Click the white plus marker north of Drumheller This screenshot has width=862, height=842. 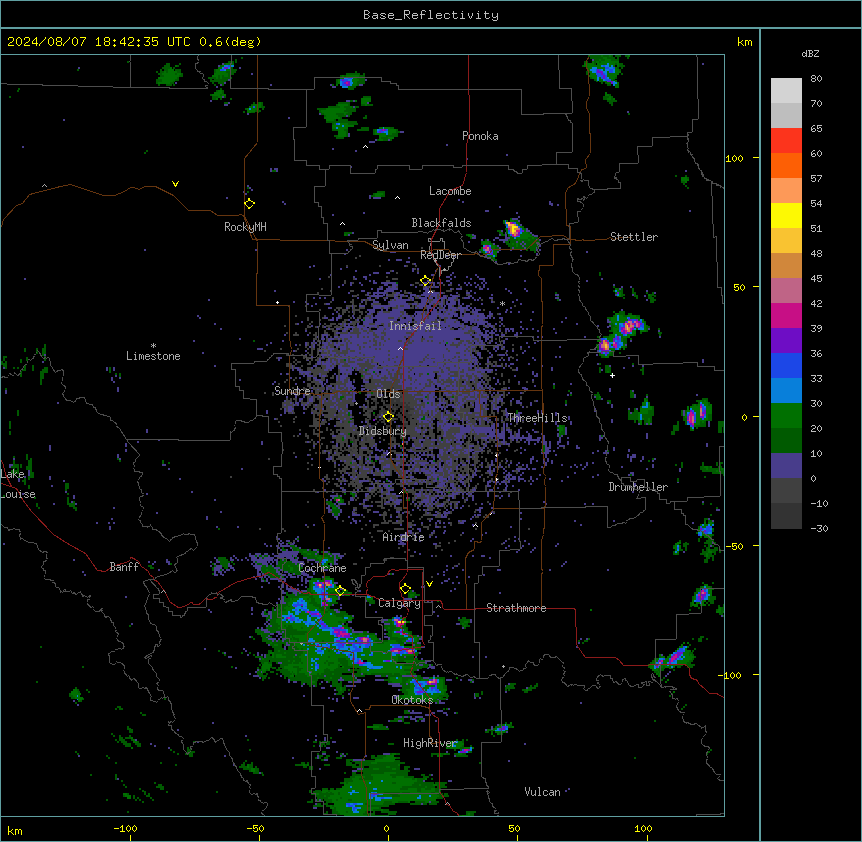click(612, 375)
